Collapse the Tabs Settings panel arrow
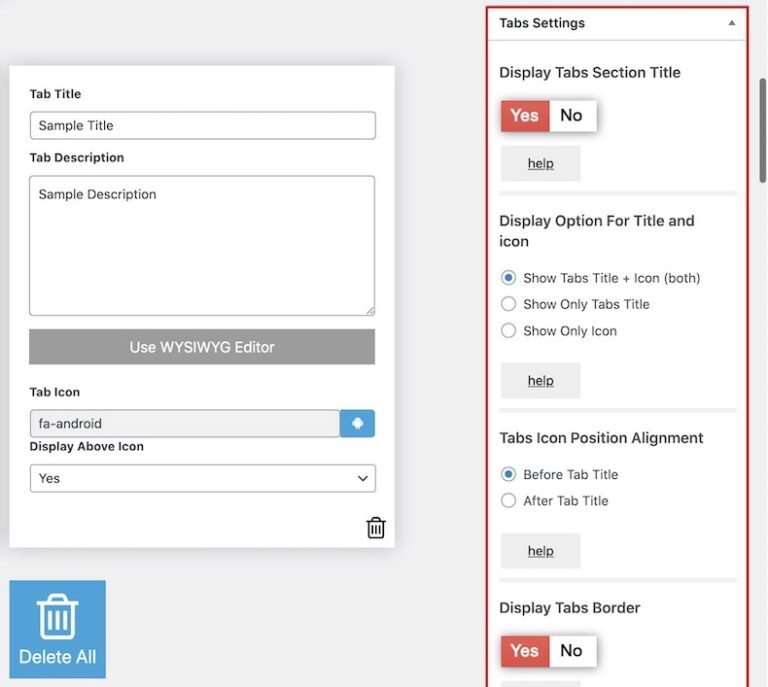Image resolution: width=768 pixels, height=687 pixels. pos(731,23)
